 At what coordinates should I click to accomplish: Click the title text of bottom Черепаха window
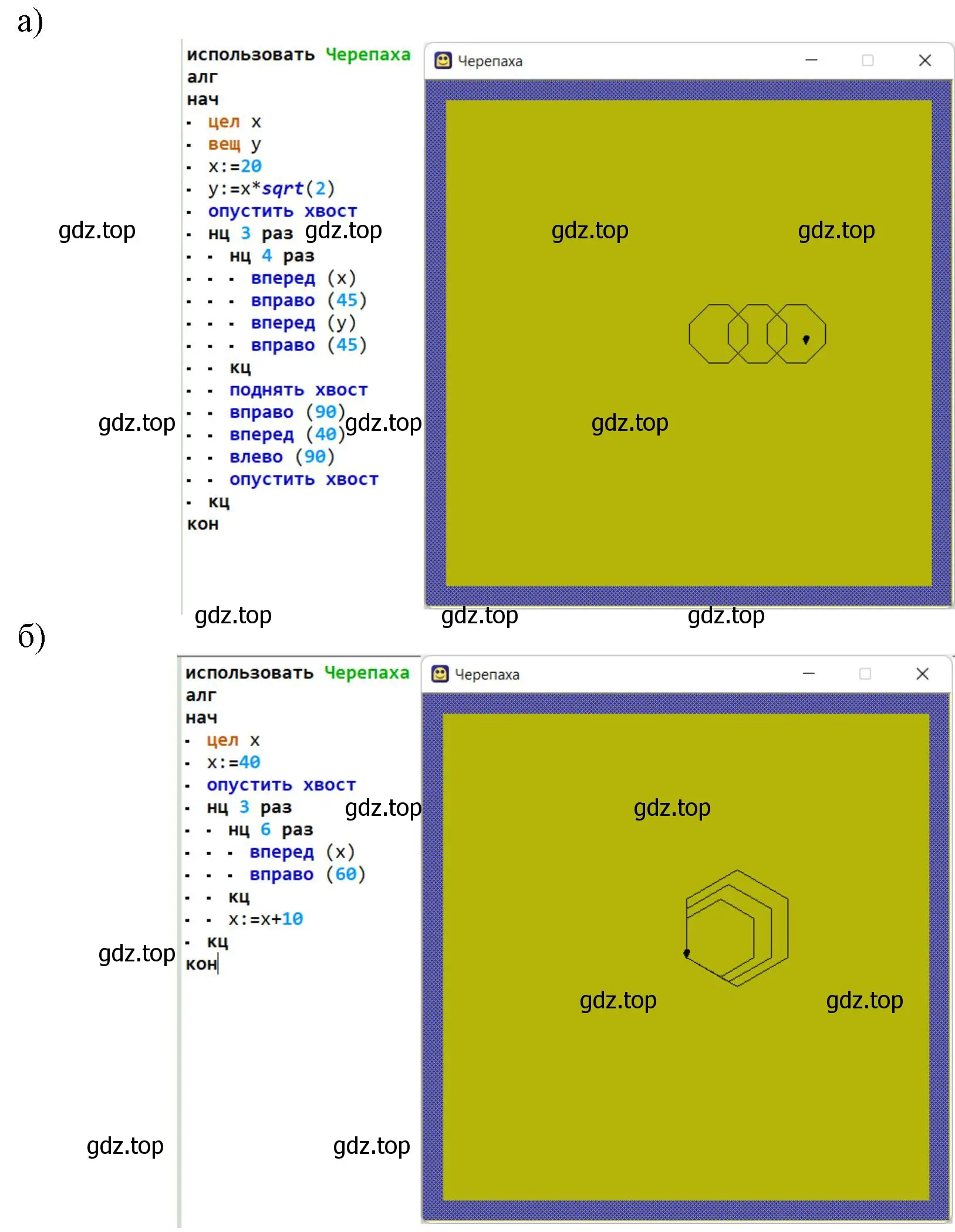click(x=487, y=674)
